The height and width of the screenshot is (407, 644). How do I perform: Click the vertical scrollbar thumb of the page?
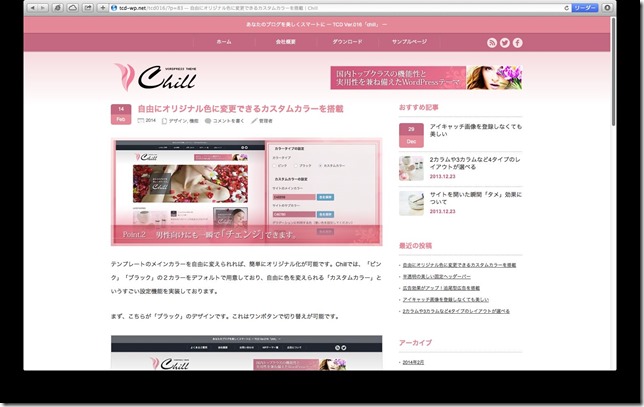click(613, 72)
